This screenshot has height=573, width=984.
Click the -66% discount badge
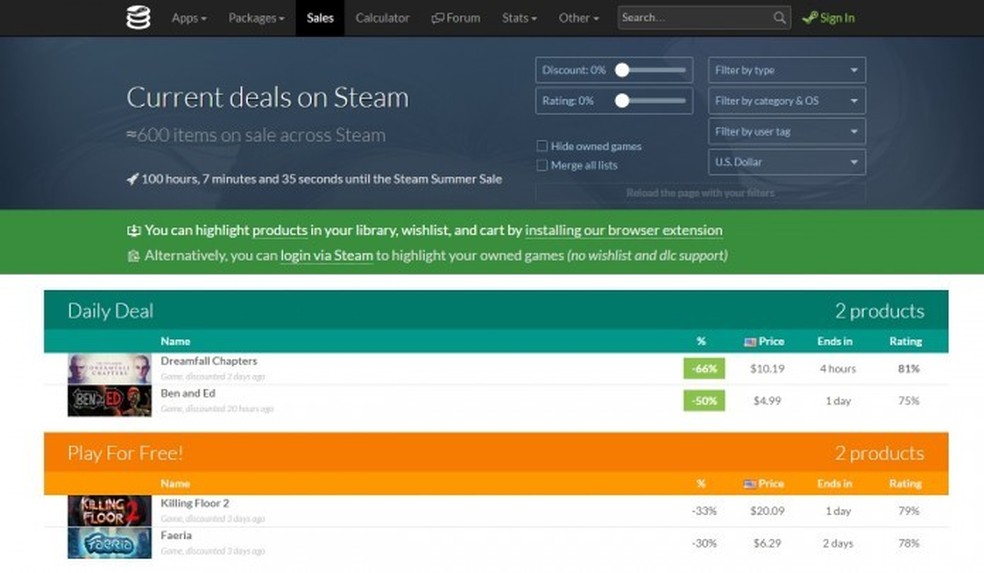704,368
